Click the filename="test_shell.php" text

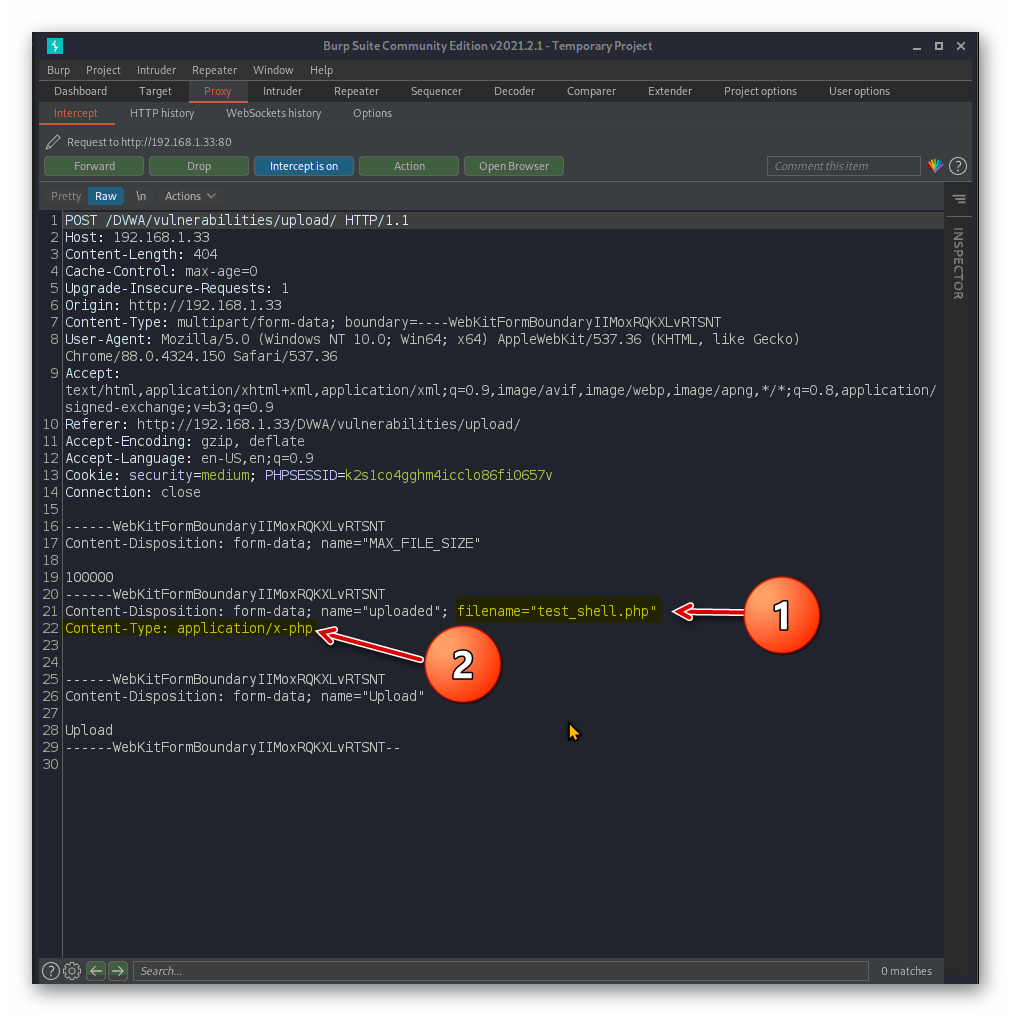tap(557, 611)
